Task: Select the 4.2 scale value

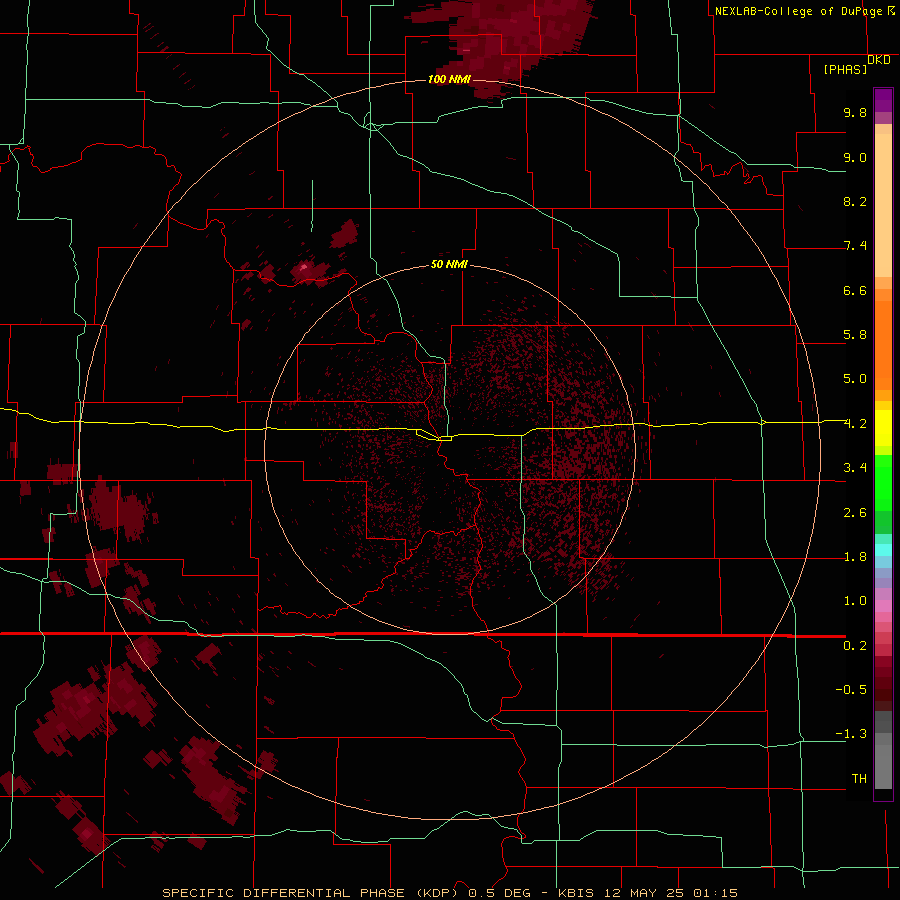Action: pos(855,424)
